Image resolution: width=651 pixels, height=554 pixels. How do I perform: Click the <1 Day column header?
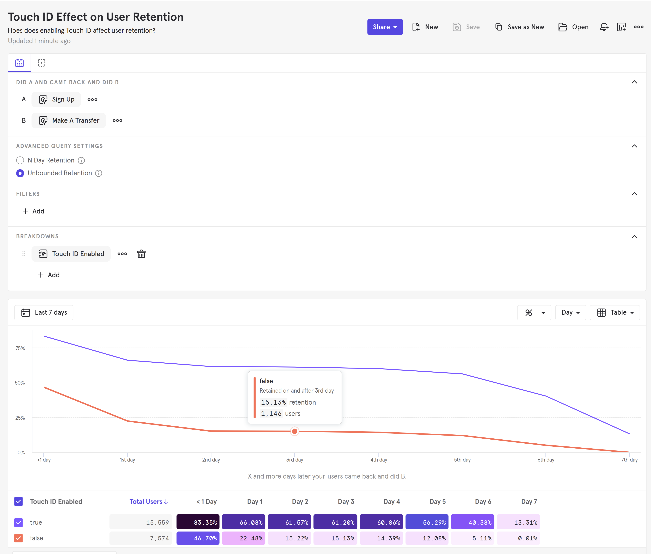point(206,502)
